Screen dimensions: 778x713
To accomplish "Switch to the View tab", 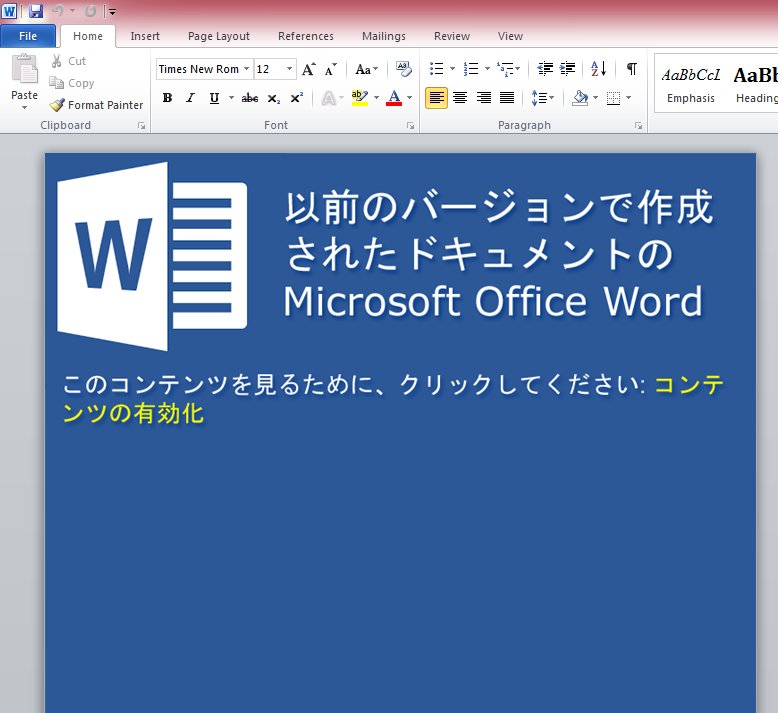I will (510, 36).
